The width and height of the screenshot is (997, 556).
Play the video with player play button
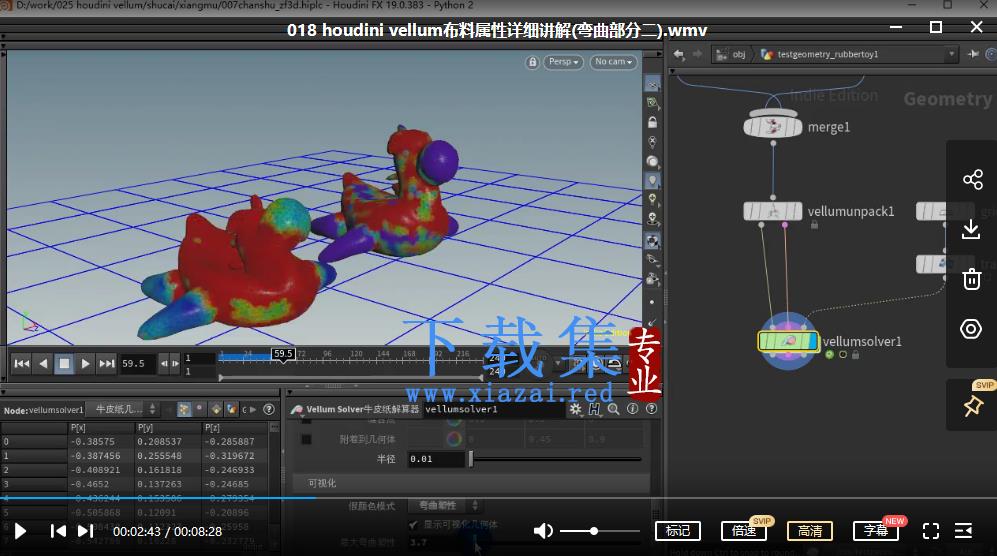(x=20, y=531)
